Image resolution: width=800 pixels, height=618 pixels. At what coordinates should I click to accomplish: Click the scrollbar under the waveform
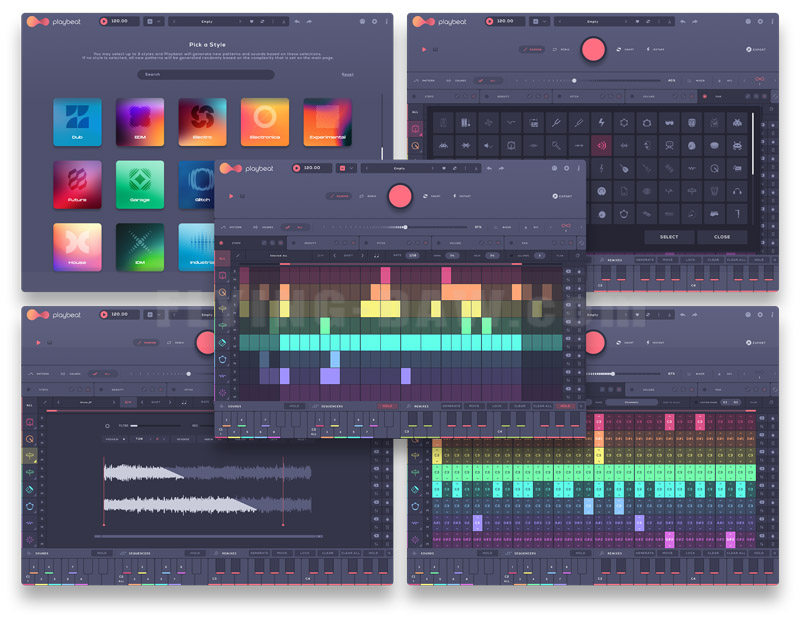(208, 536)
